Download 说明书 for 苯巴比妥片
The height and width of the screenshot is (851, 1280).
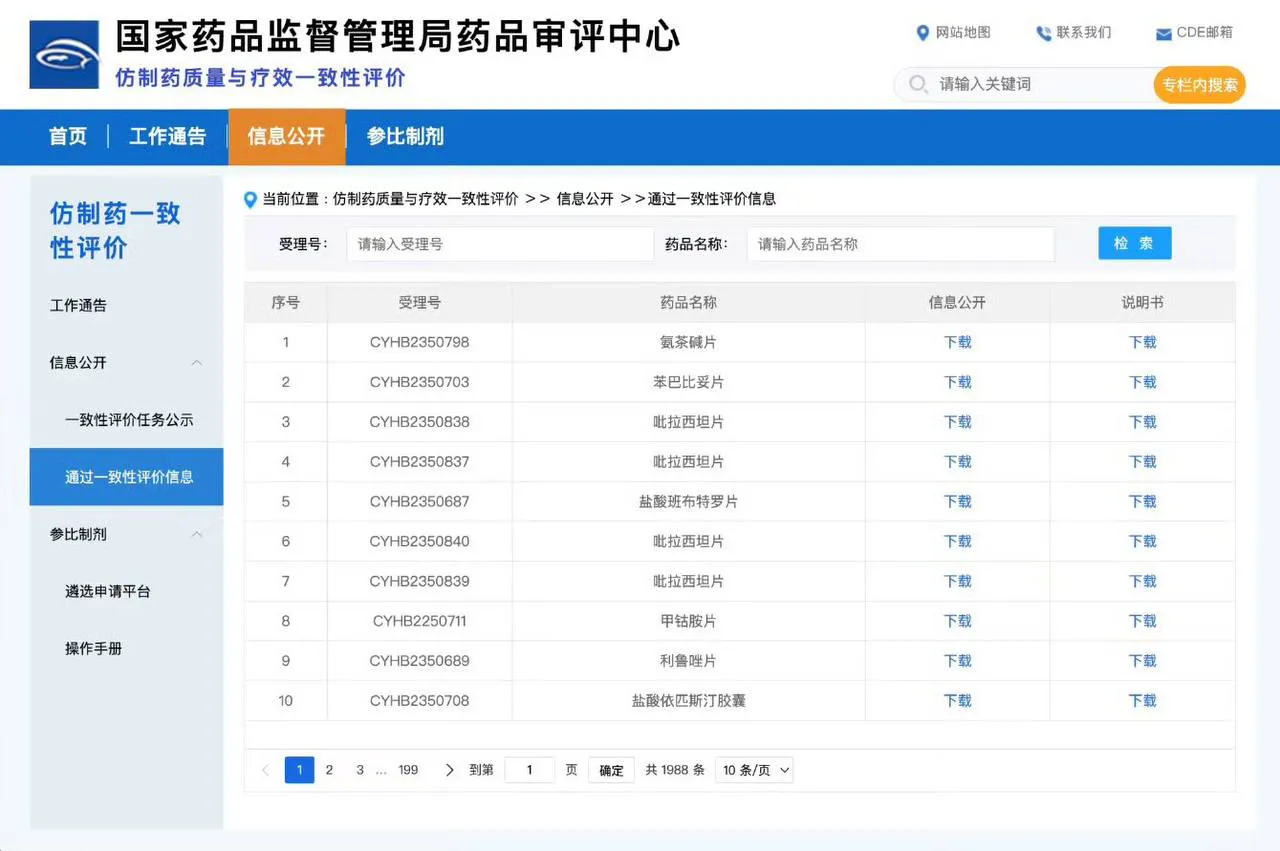pyautogui.click(x=1142, y=382)
